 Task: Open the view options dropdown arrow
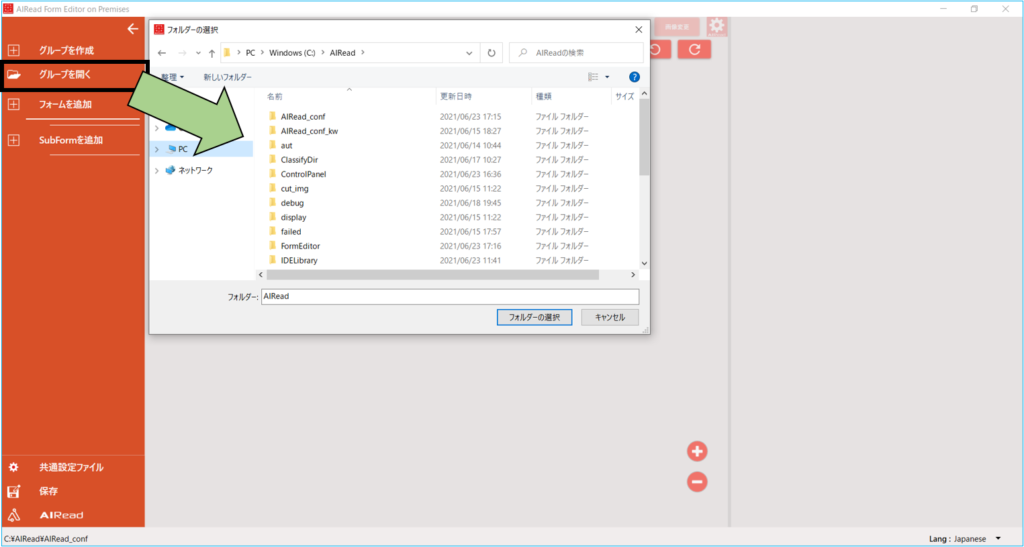(607, 77)
